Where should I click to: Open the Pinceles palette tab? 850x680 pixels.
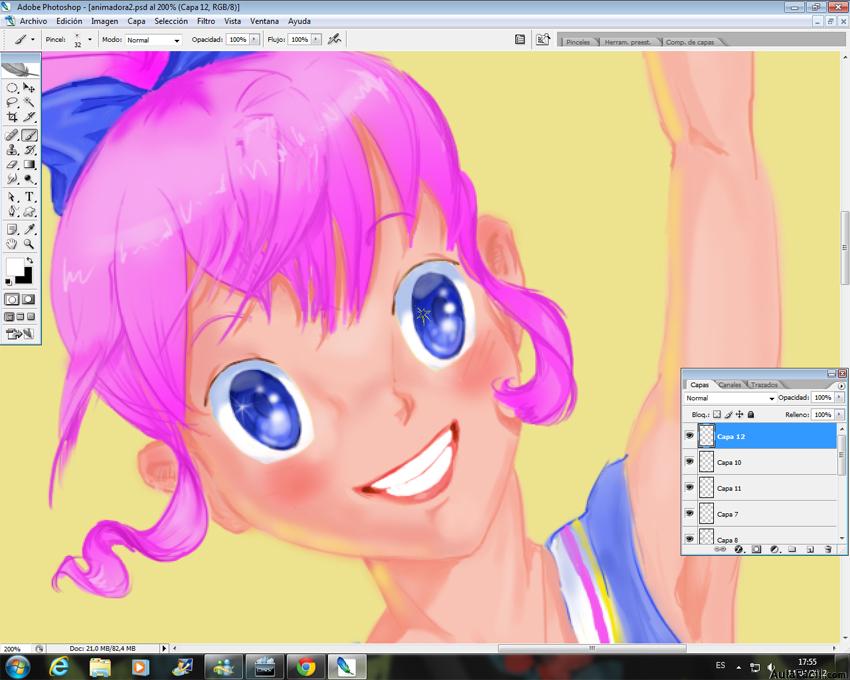578,42
